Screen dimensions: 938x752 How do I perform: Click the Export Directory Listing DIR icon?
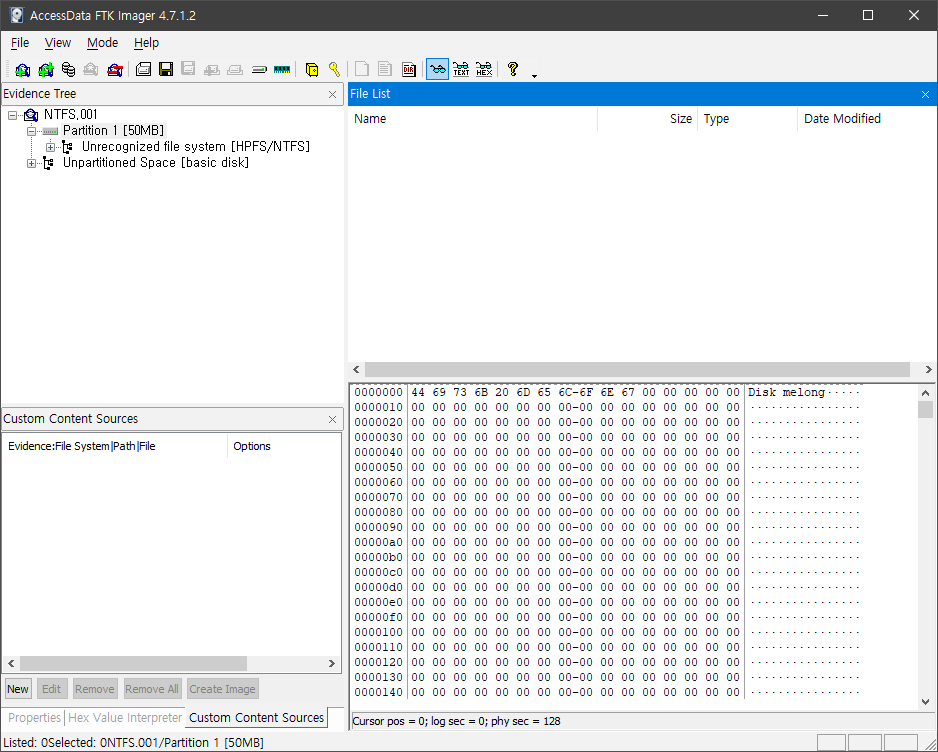point(409,69)
